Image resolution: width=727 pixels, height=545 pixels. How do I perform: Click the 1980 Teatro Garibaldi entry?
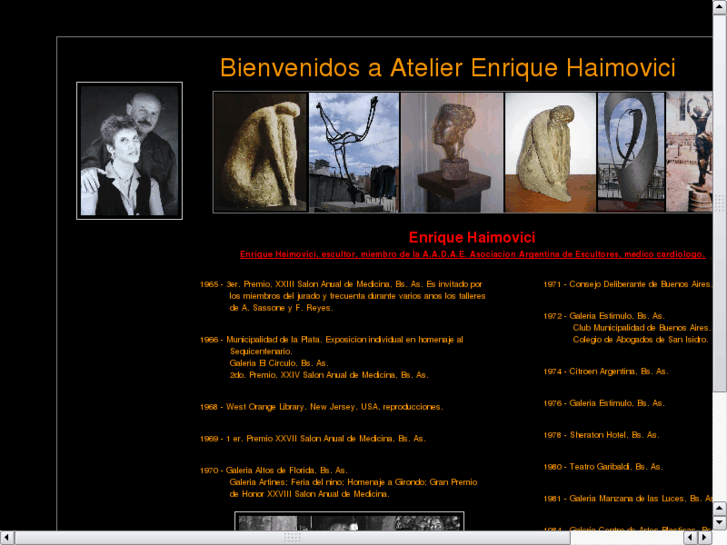click(603, 467)
